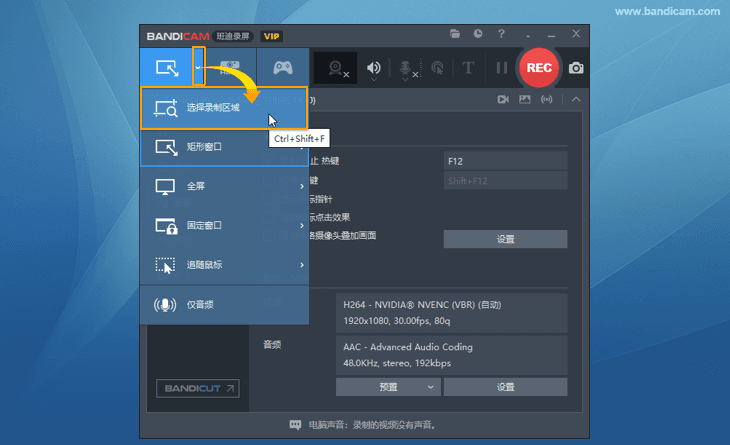Open the scheduled recording clock icon
The height and width of the screenshot is (445, 730).
[478, 34]
